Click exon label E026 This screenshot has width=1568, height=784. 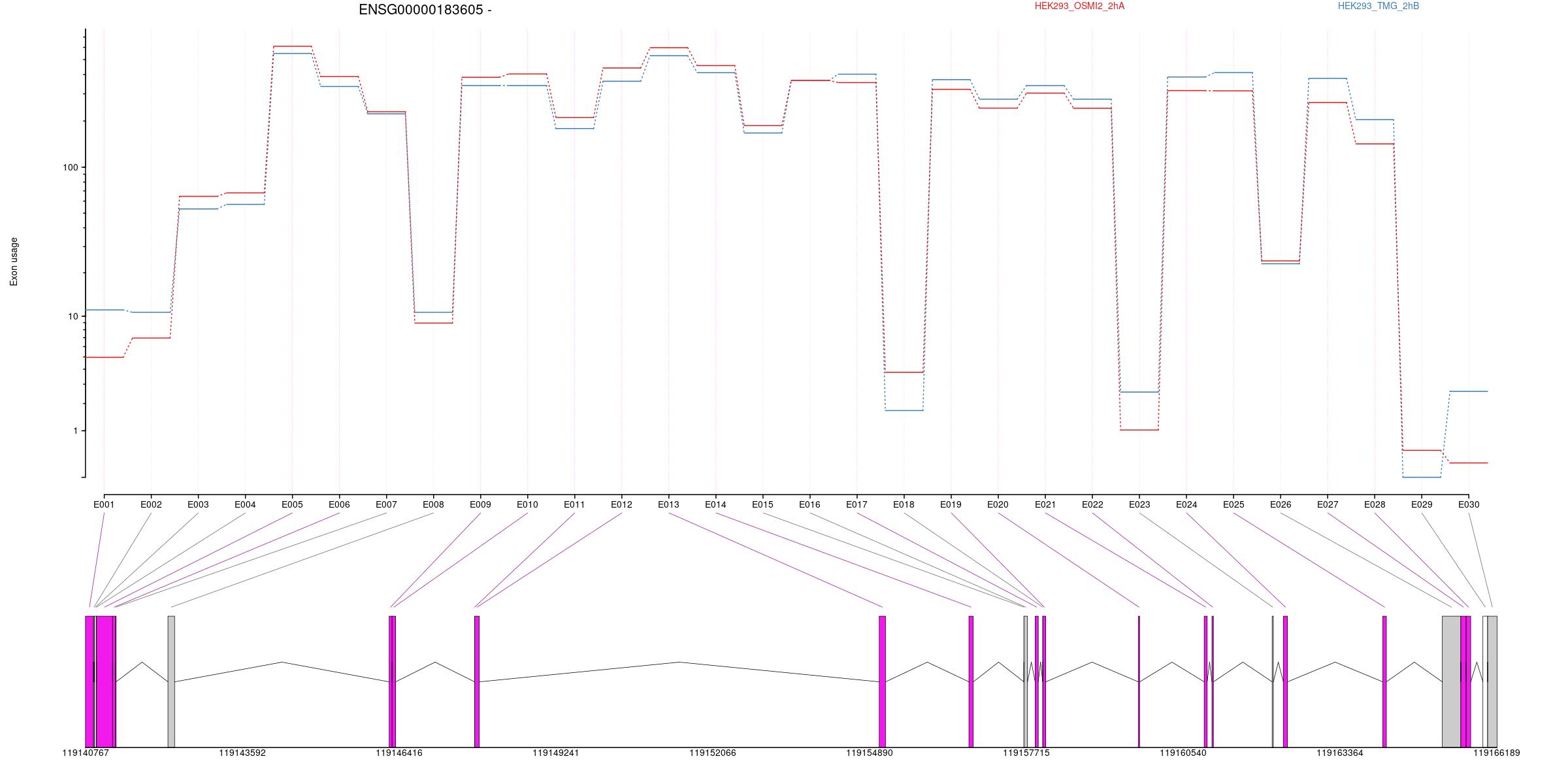pyautogui.click(x=1281, y=504)
